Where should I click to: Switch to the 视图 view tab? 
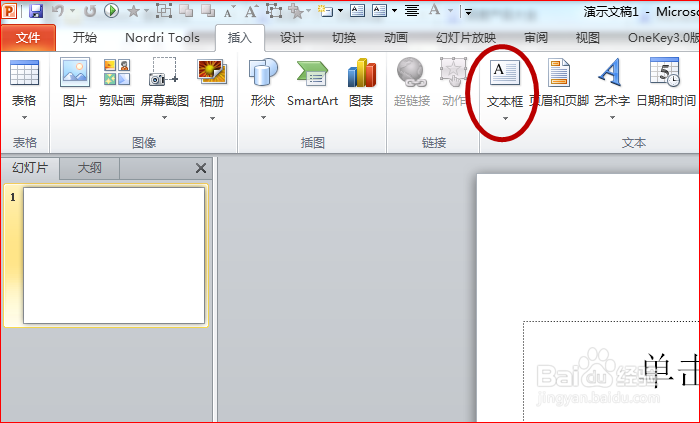588,38
